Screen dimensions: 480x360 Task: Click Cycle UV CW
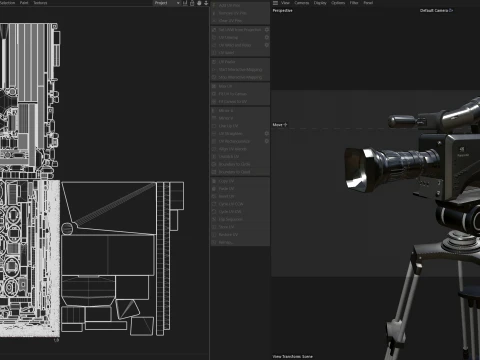(240, 211)
